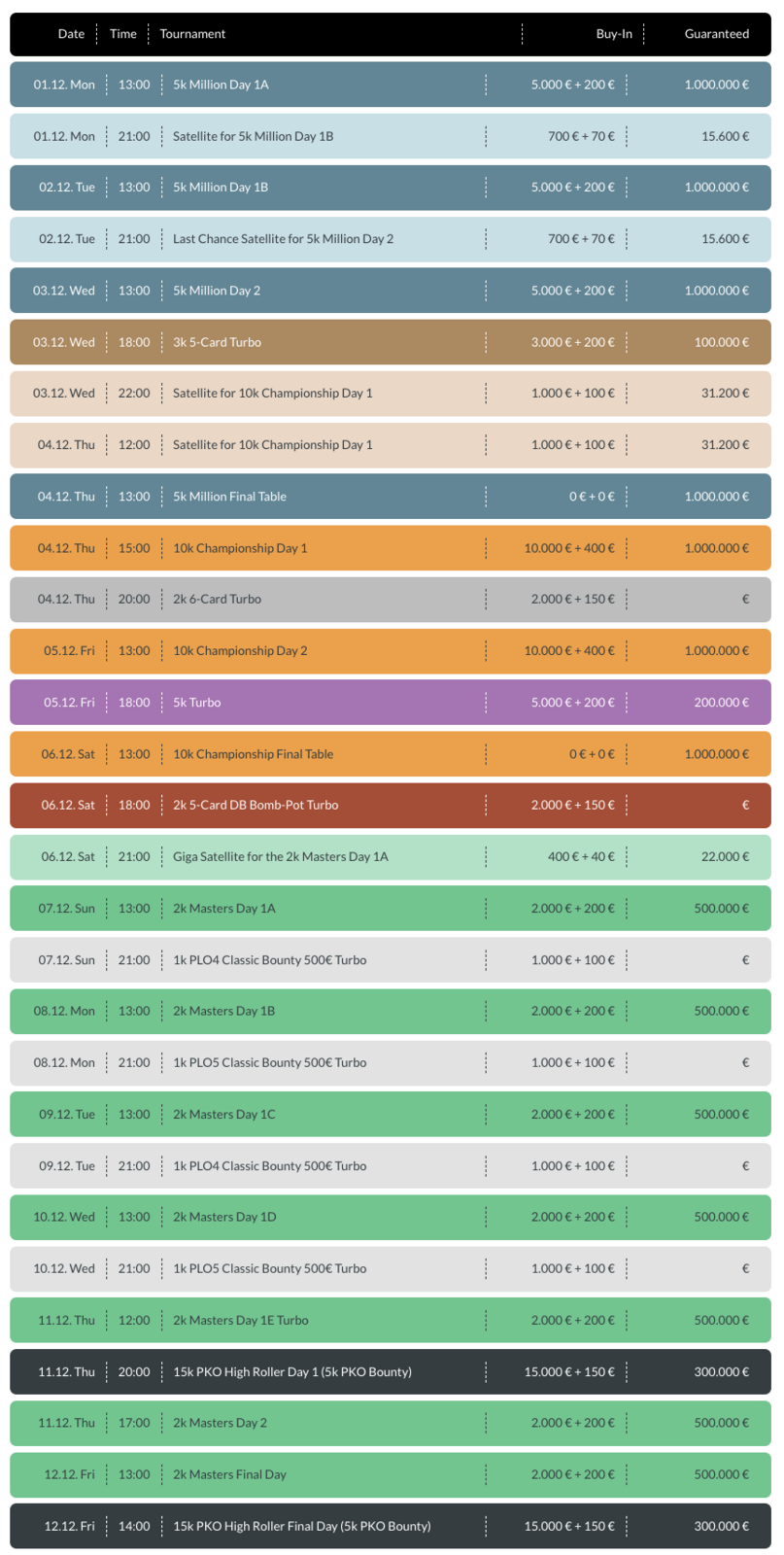Viewport: 784px width, 1555px height.
Task: Select the 2k Masters Final Day event
Action: point(229,1475)
